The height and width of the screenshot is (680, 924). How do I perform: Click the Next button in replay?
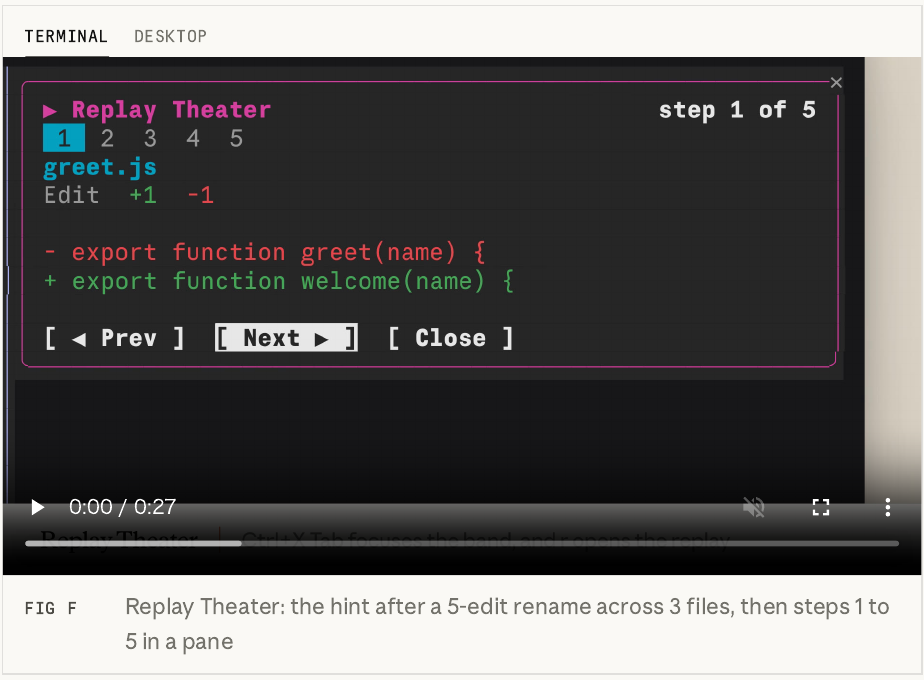click(x=286, y=338)
